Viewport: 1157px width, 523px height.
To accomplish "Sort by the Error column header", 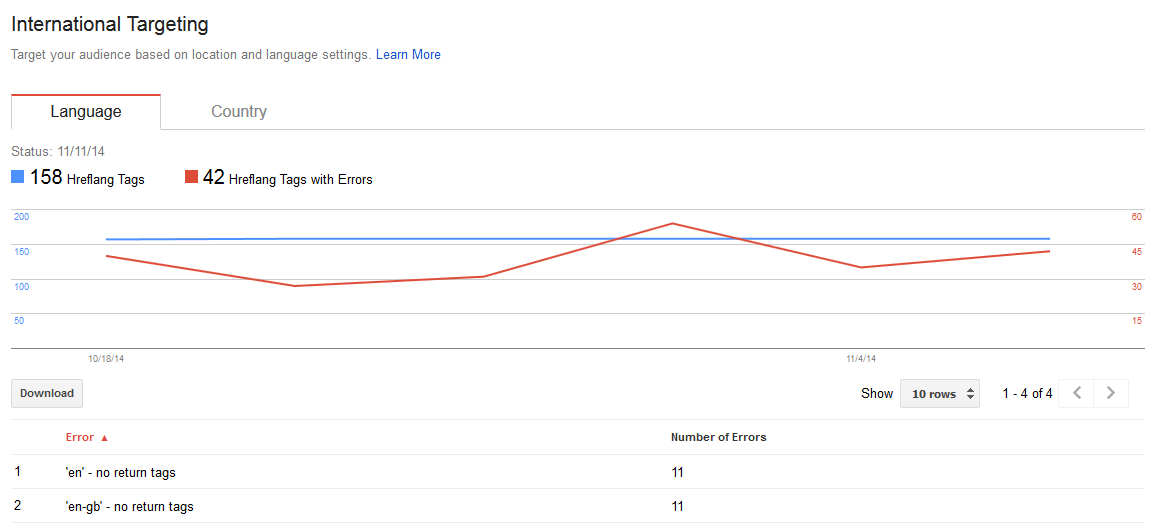I will [x=80, y=437].
